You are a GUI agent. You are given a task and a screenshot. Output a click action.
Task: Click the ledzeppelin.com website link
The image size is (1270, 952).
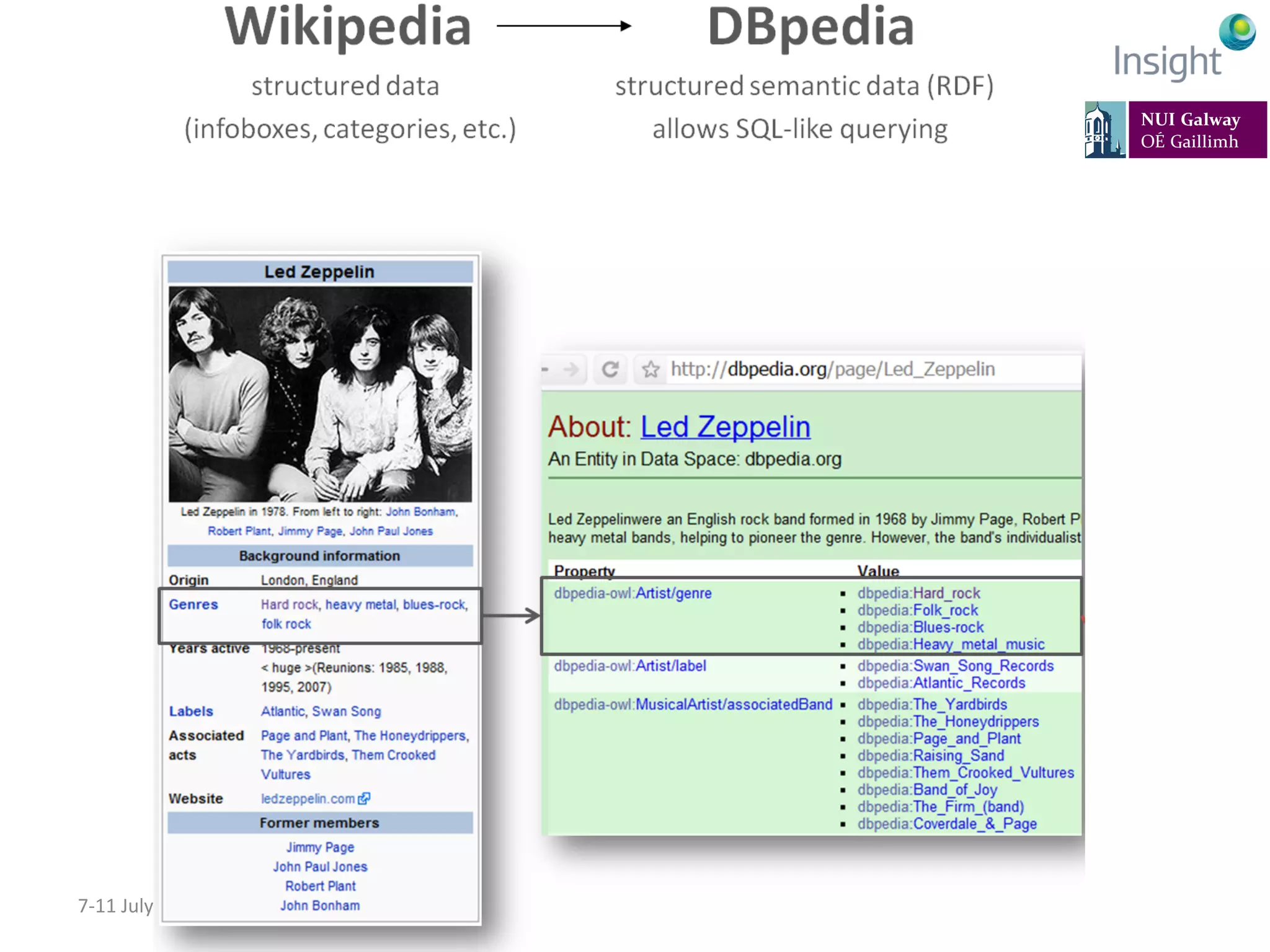tap(308, 798)
